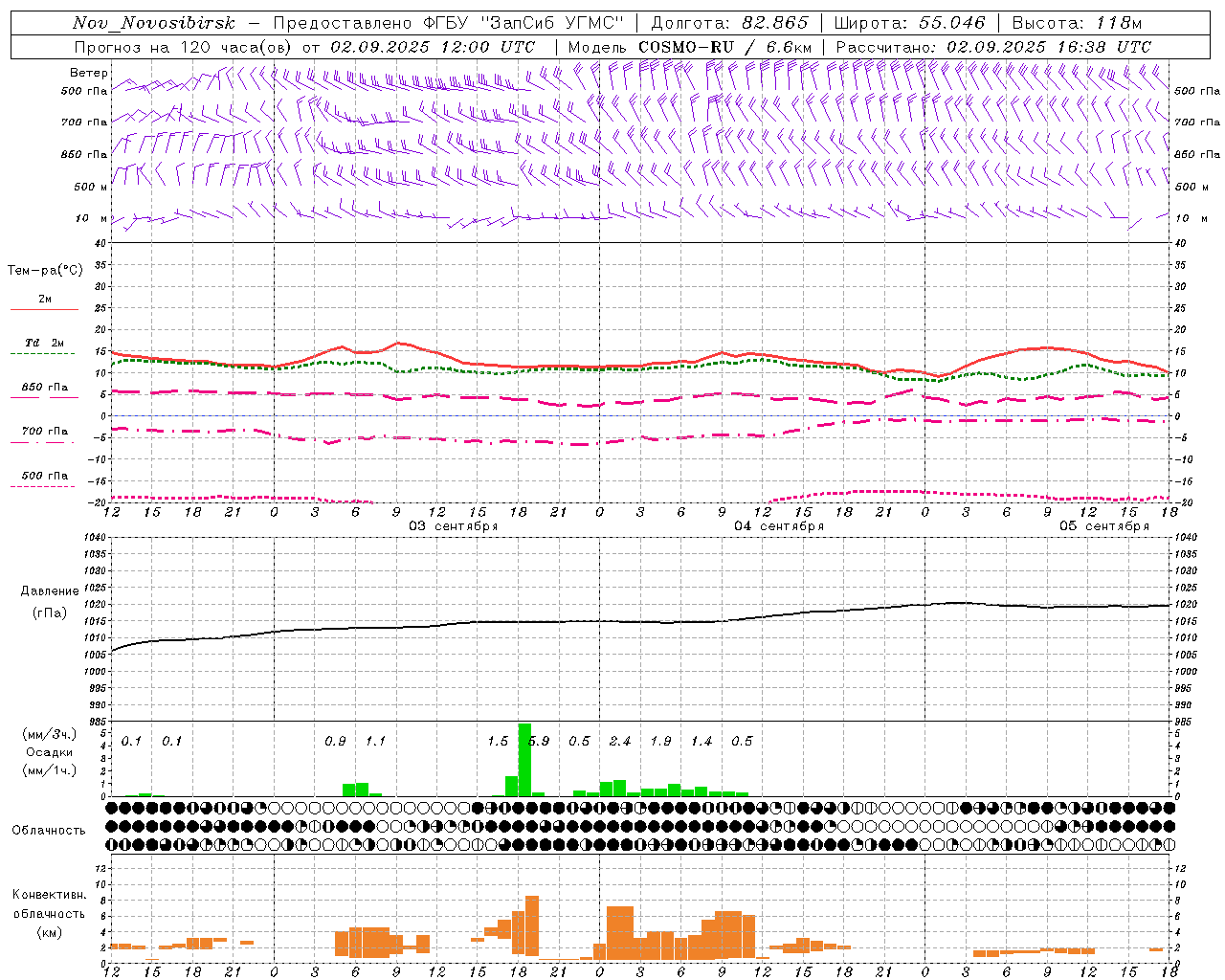Click the 'Тем-ра(°C)' temperature panel label
The image size is (1225, 980).
[x=45, y=271]
